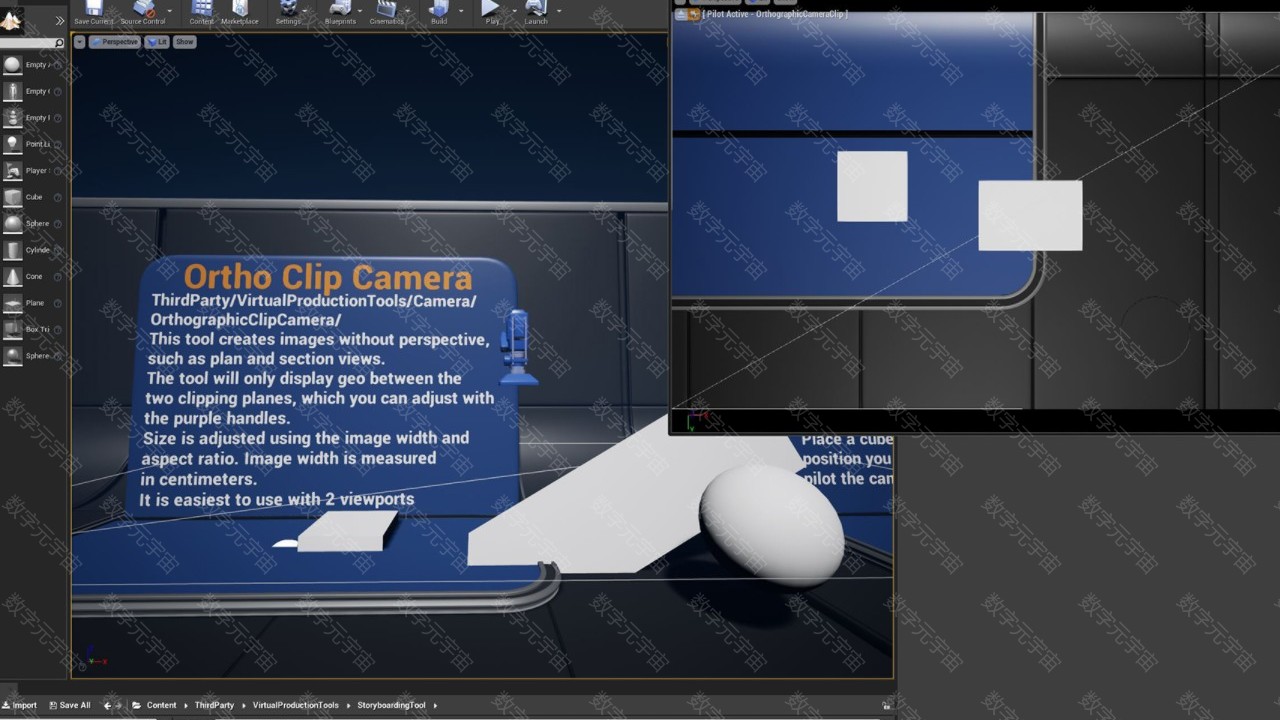Select the Cube actor in Place panel
Image resolution: width=1280 pixels, height=720 pixels.
[13, 198]
